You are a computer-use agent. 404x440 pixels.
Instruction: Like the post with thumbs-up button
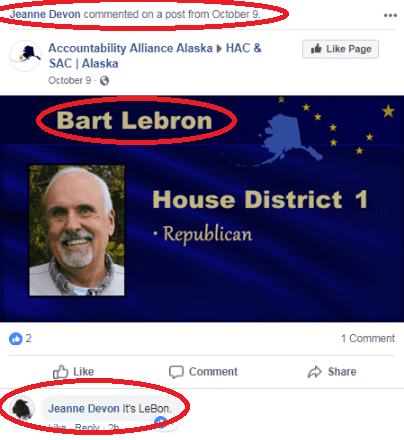click(x=73, y=372)
